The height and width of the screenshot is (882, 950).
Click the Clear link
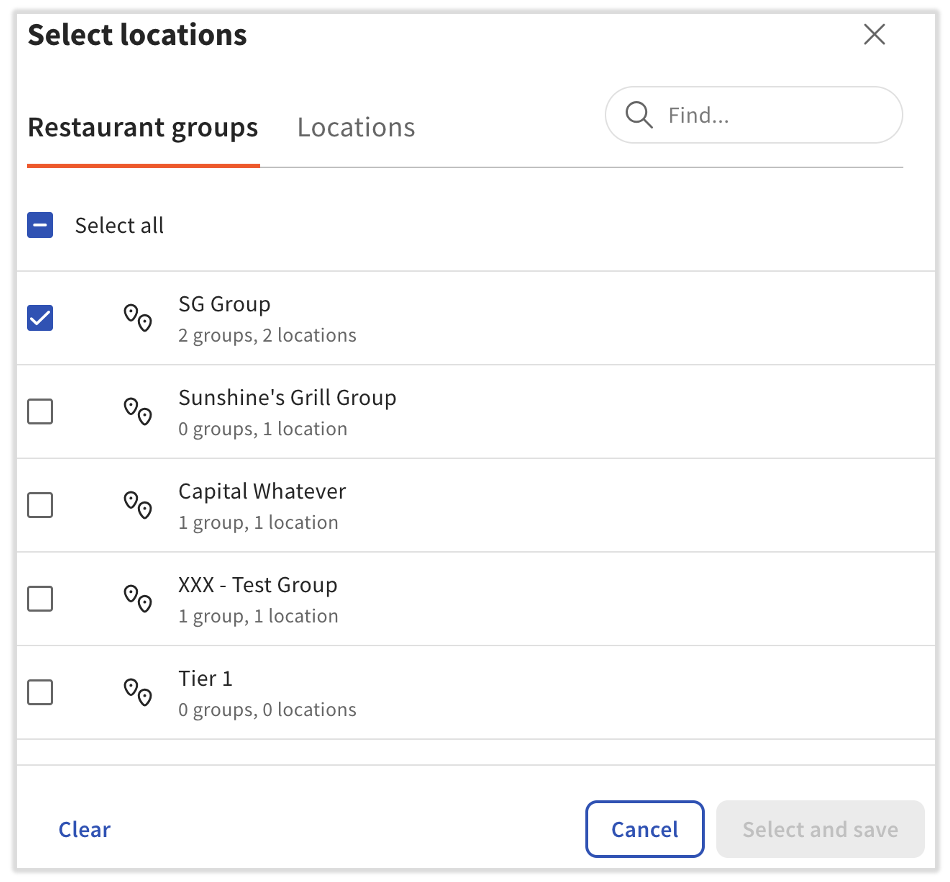pyautogui.click(x=84, y=829)
